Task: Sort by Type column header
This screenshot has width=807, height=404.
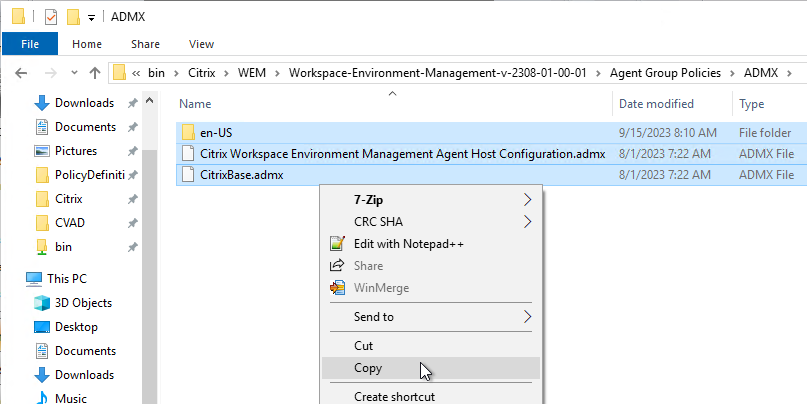Action: pos(751,104)
